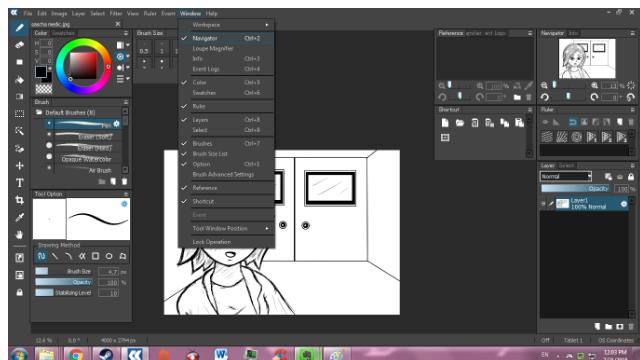Toggle the Ruler panel entry
Viewport: 640px width, 360px height.
coord(227,106)
